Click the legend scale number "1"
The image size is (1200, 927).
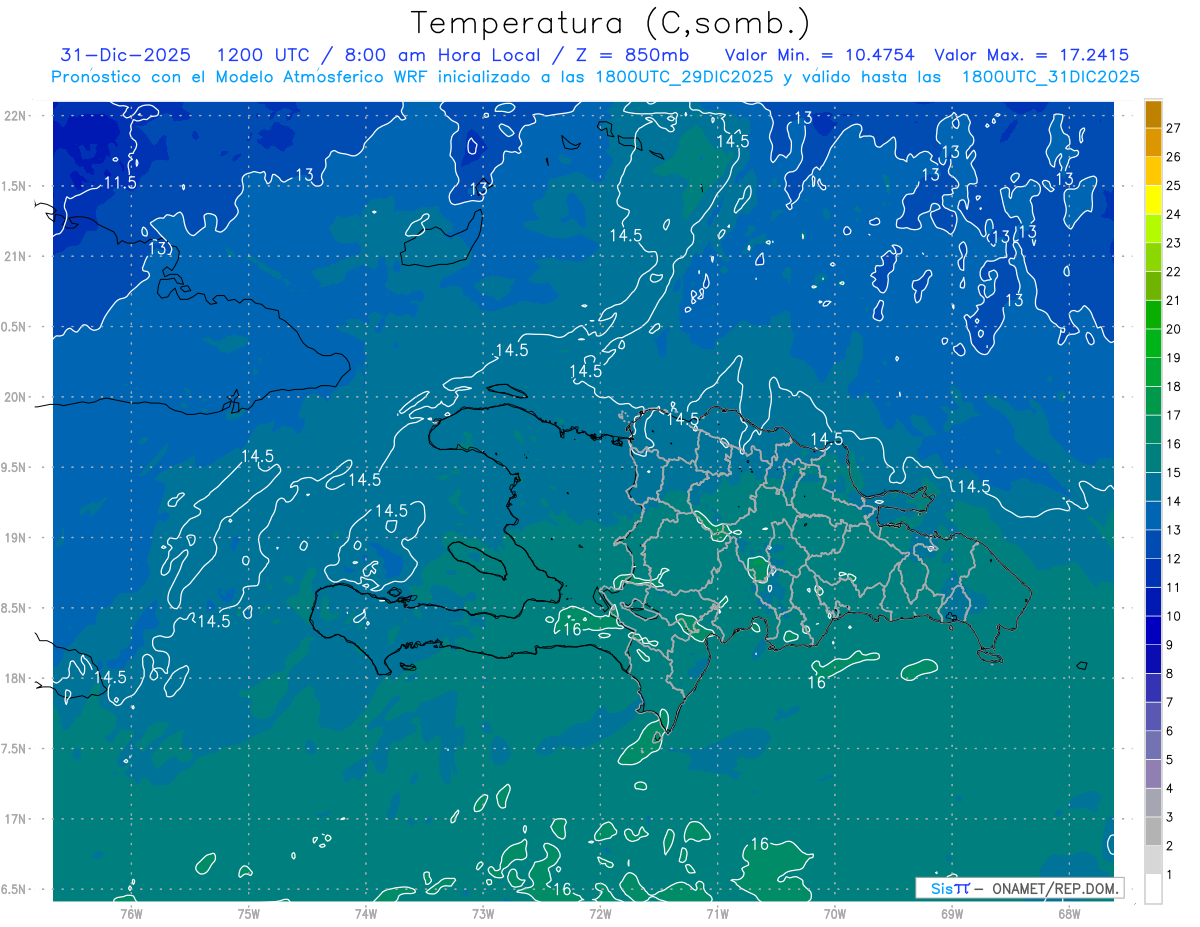[x=1170, y=876]
